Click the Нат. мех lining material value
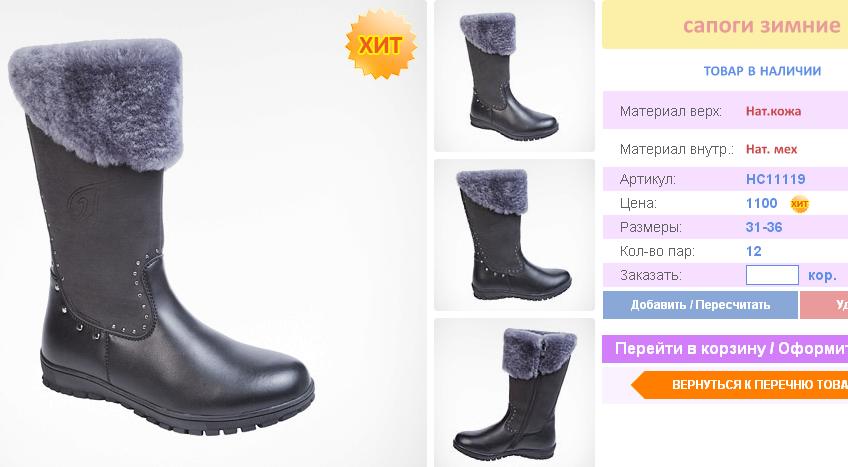 [771, 149]
